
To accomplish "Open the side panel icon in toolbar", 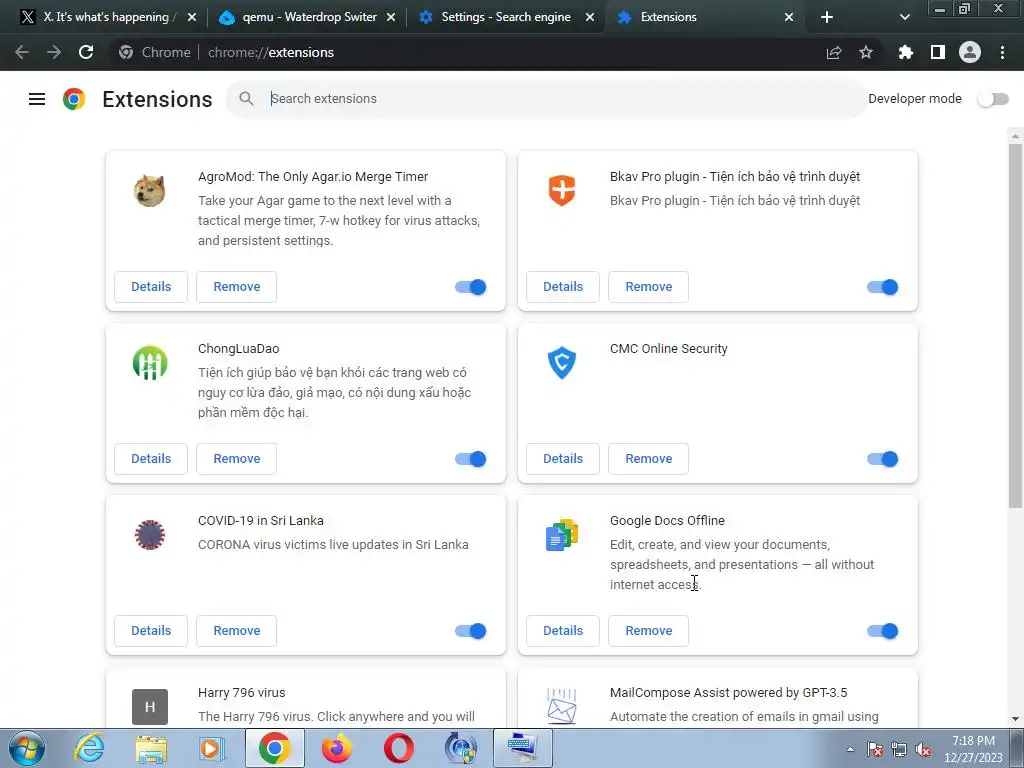I will pyautogui.click(x=938, y=52).
